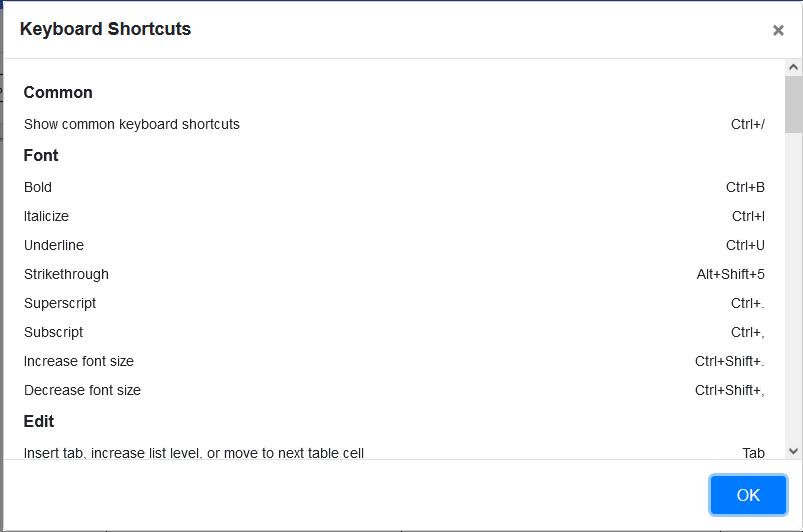This screenshot has width=803, height=532.
Task: Click the vertical scrollbar thumb
Action: (794, 105)
